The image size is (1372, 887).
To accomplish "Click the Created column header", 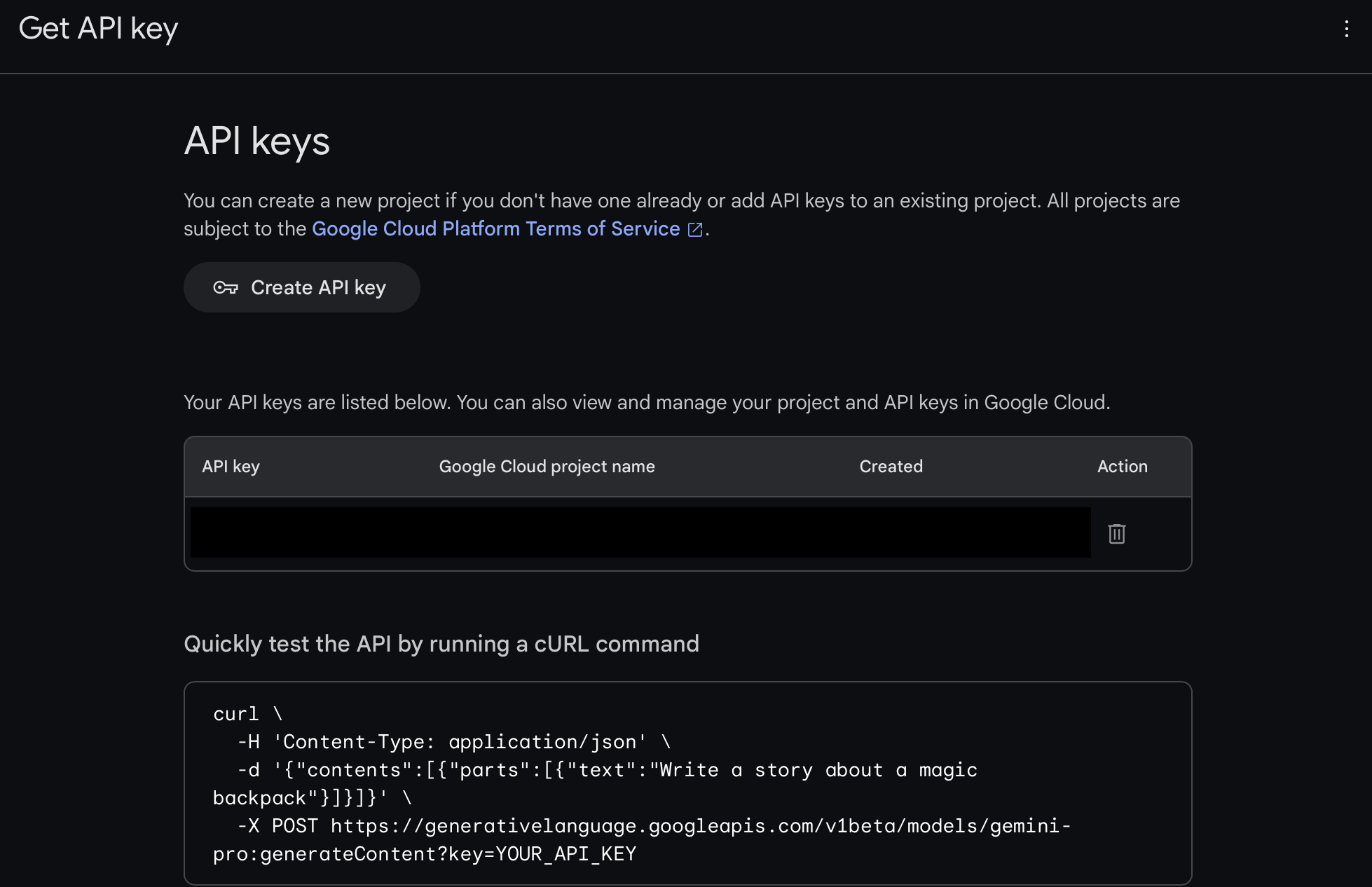I will tap(891, 467).
